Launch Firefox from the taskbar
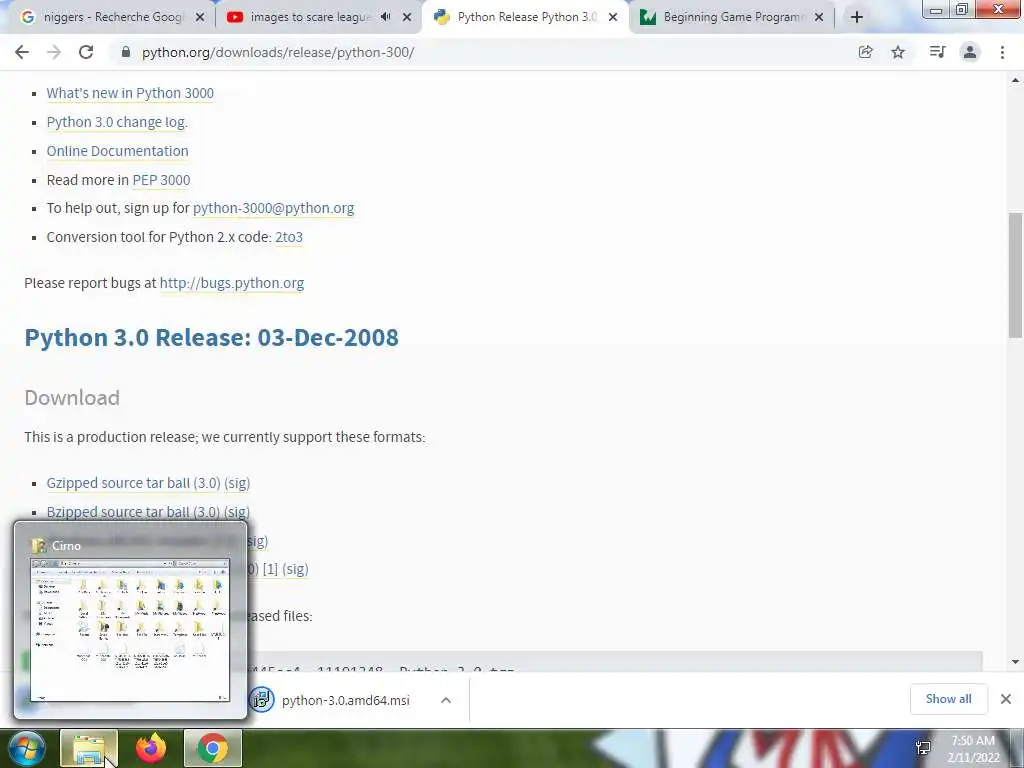1024x768 pixels. pyautogui.click(x=151, y=748)
